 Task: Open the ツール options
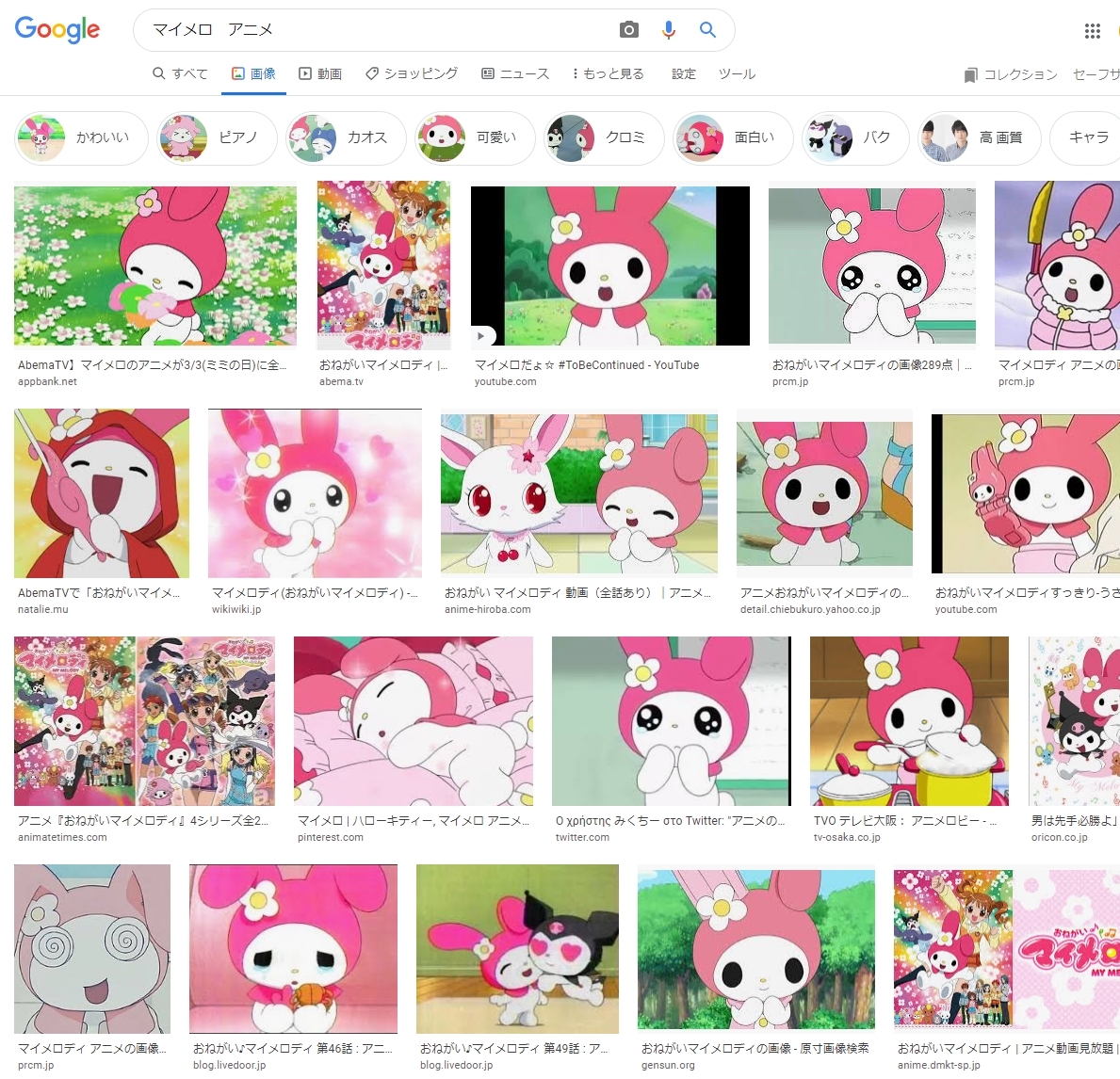(737, 73)
